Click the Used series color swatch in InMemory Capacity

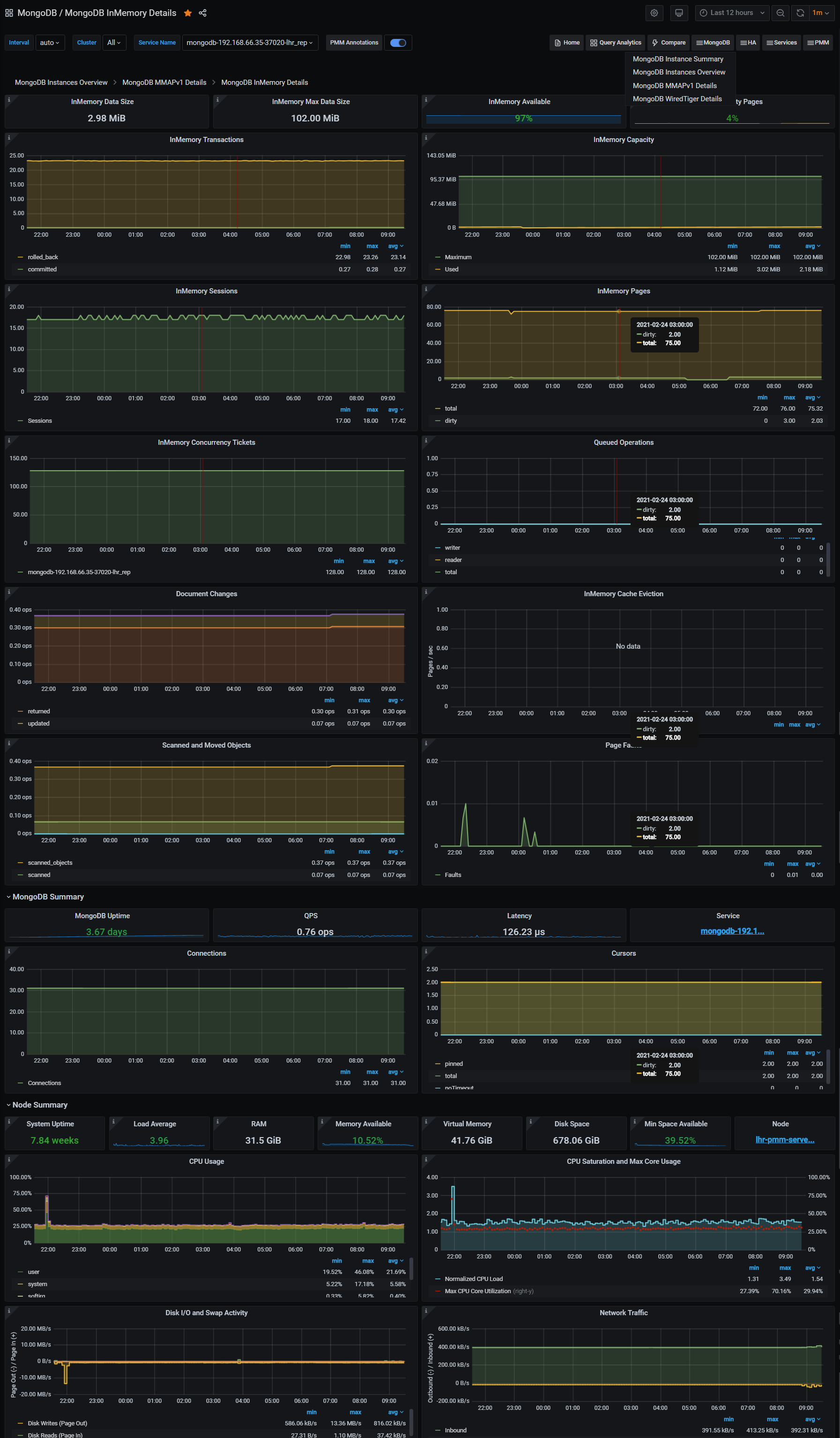(x=438, y=270)
